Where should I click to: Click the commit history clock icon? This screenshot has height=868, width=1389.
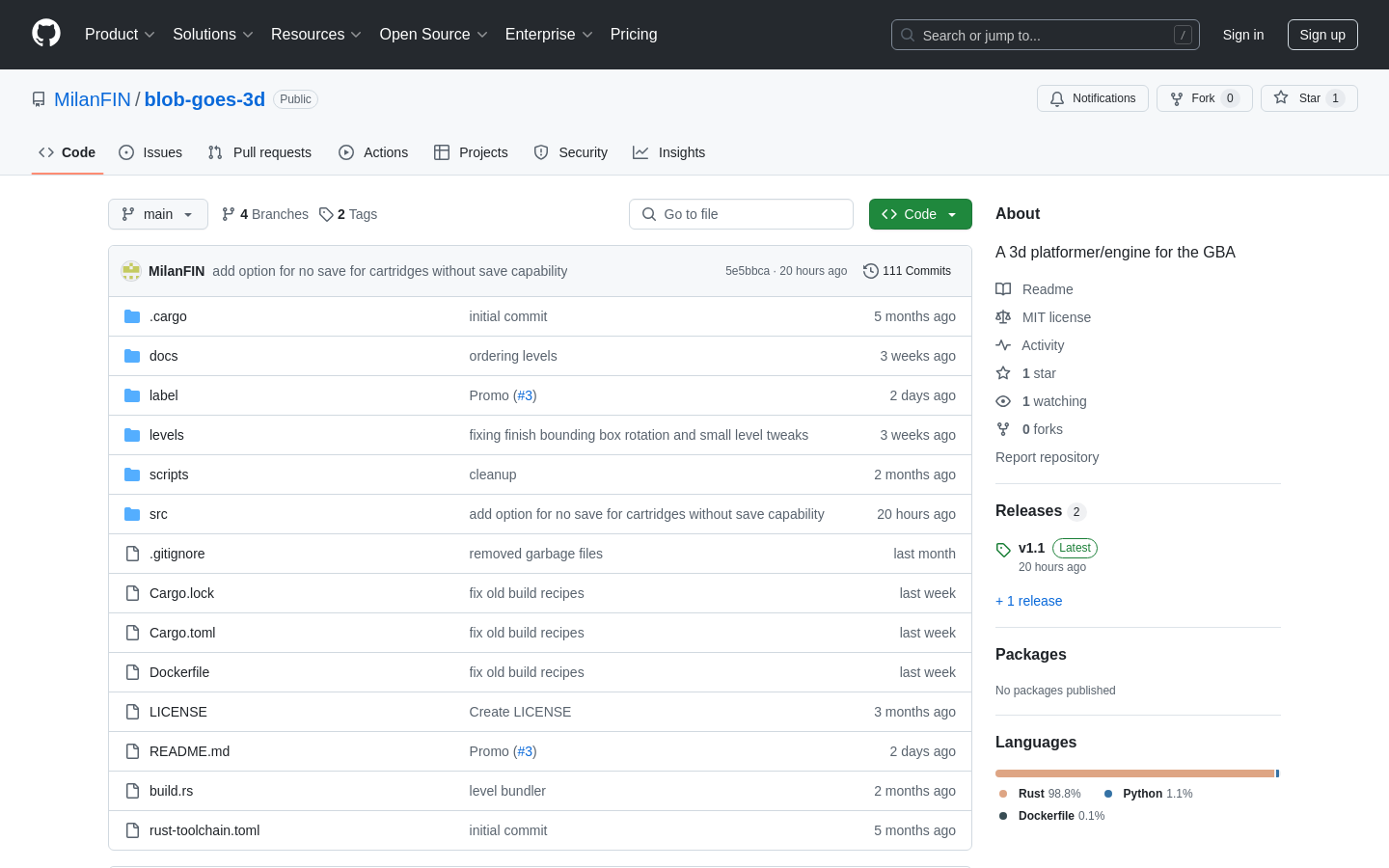[871, 271]
